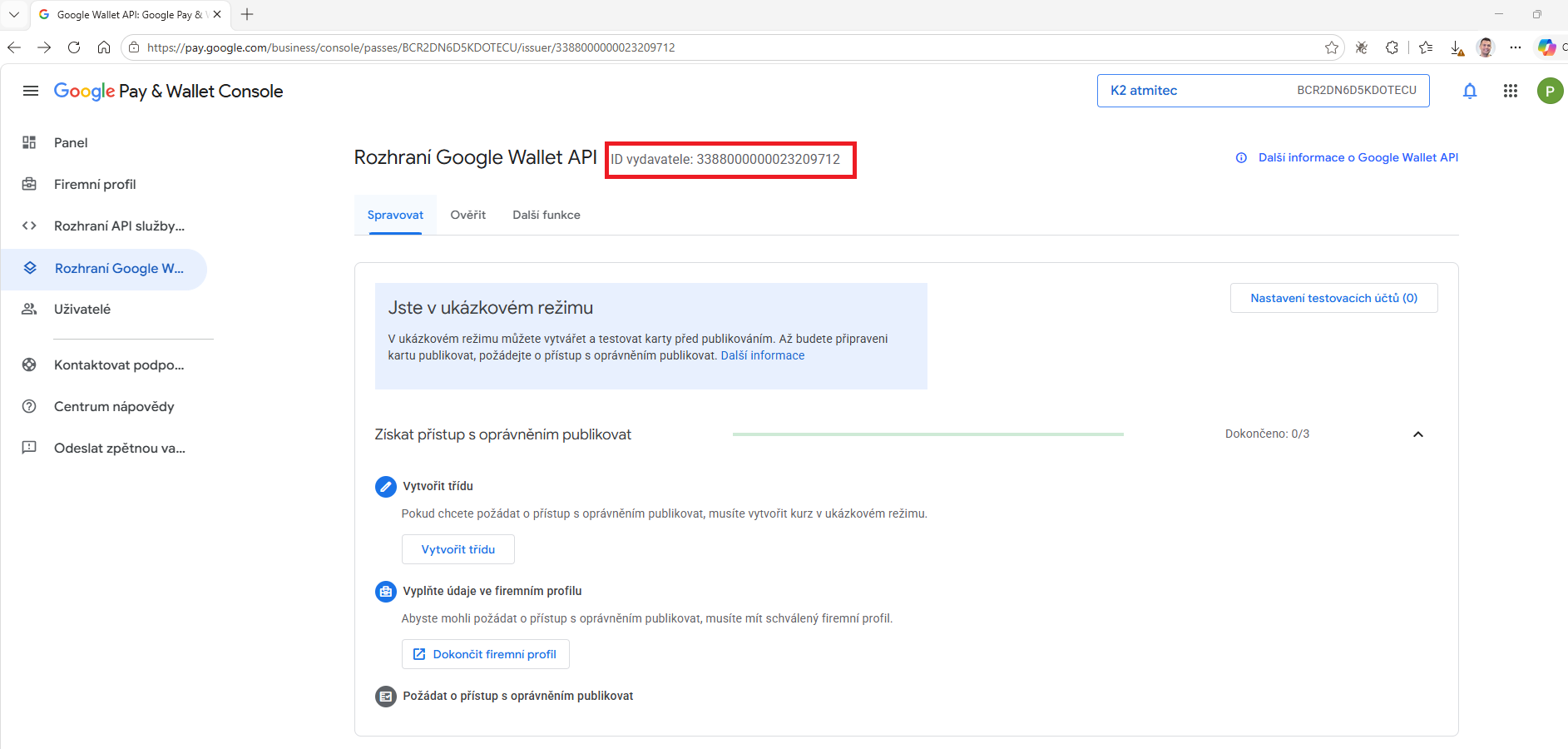Viewport: 1568px width, 749px height.
Task: Open Rozhraní Google Wallet sidebar item
Action: [104, 268]
